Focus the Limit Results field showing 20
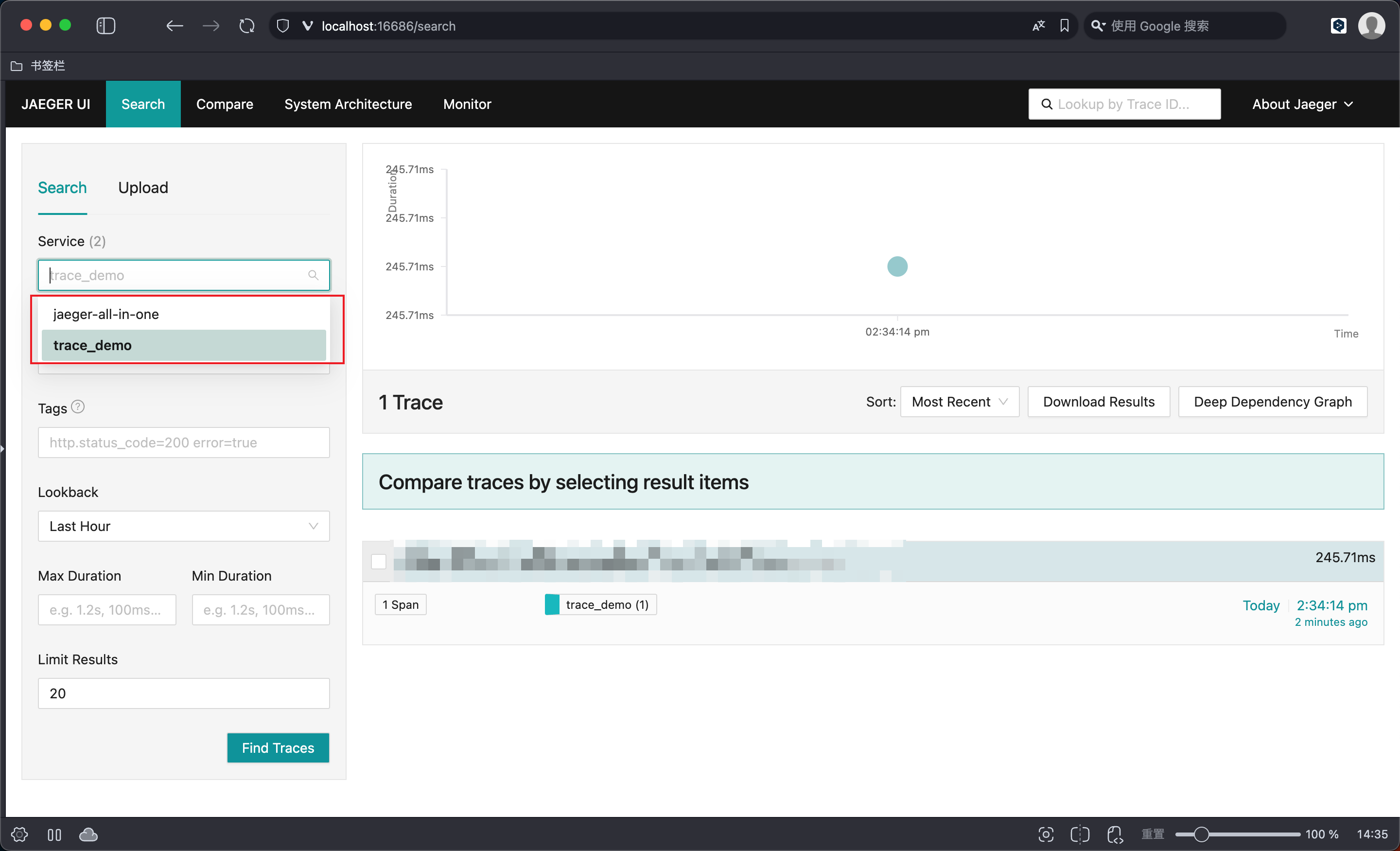The image size is (1400, 851). coord(184,693)
